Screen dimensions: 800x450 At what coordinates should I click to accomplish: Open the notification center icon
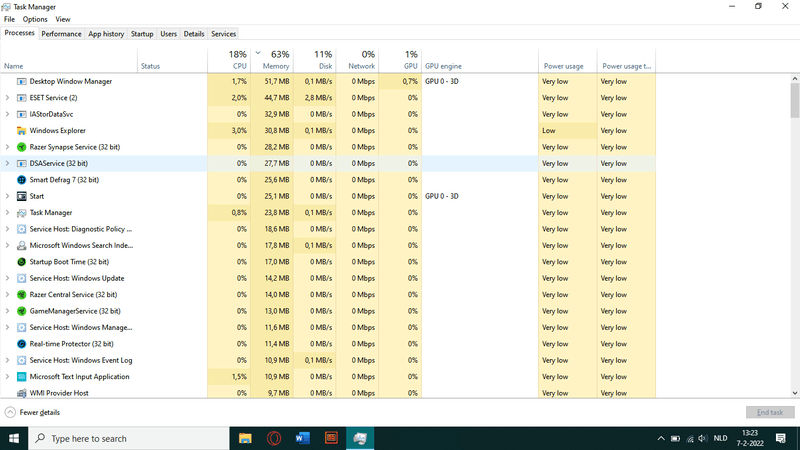781,438
